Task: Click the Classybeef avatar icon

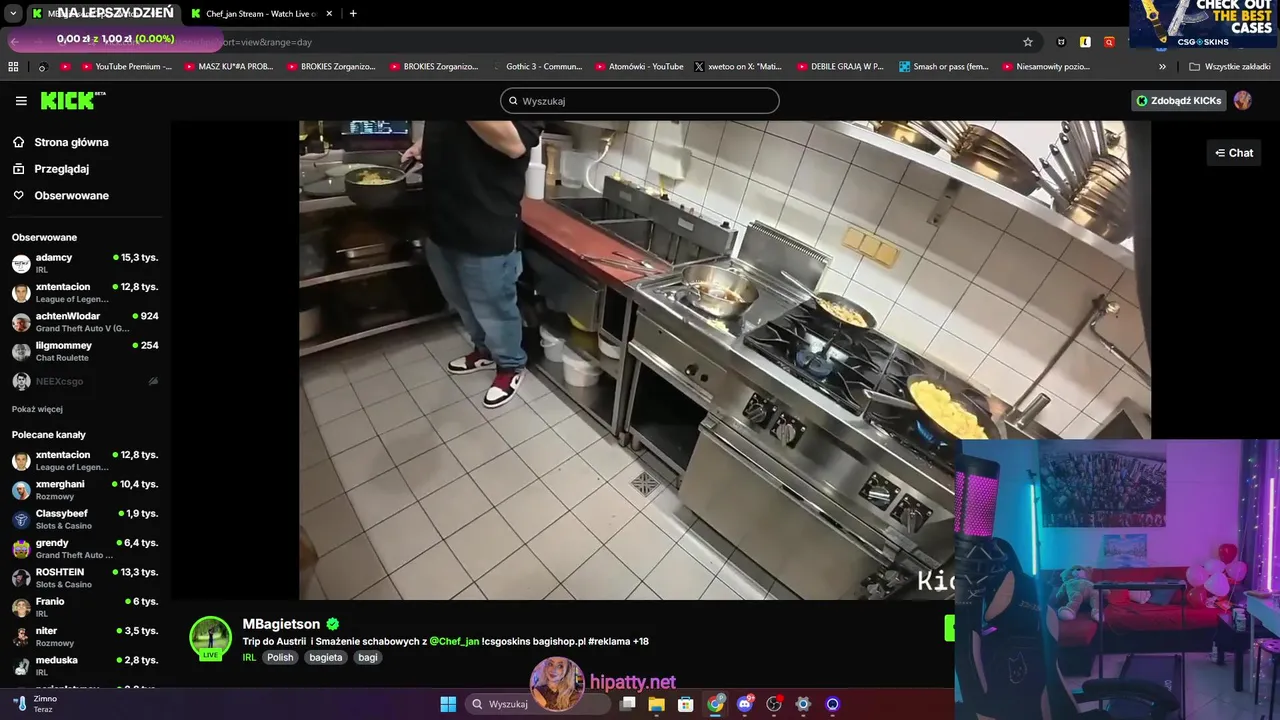Action: tap(21, 519)
